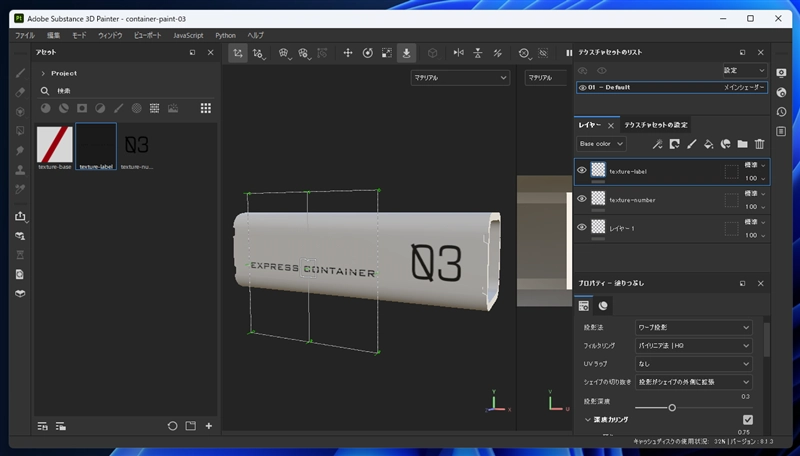Add a folder using the layers folder icon
This screenshot has height=456, width=800.
pos(742,144)
